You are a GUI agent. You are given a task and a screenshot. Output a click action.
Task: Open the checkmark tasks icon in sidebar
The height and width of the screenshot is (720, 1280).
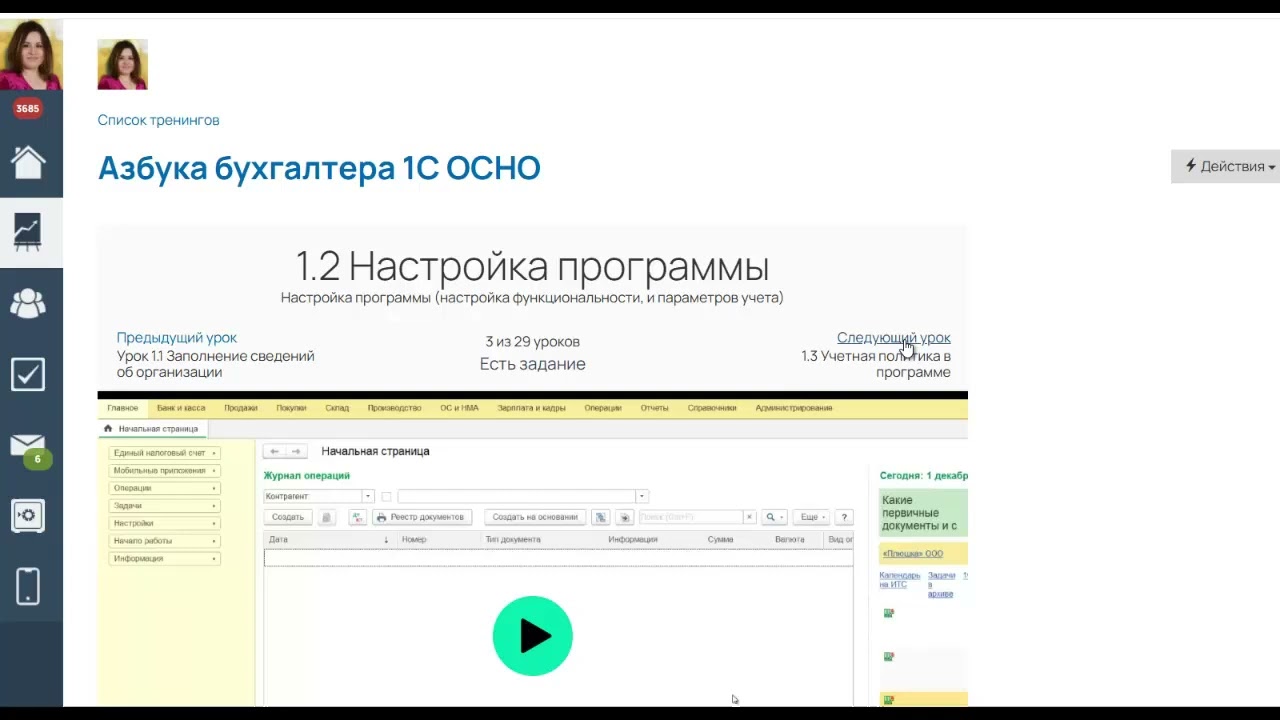28,374
